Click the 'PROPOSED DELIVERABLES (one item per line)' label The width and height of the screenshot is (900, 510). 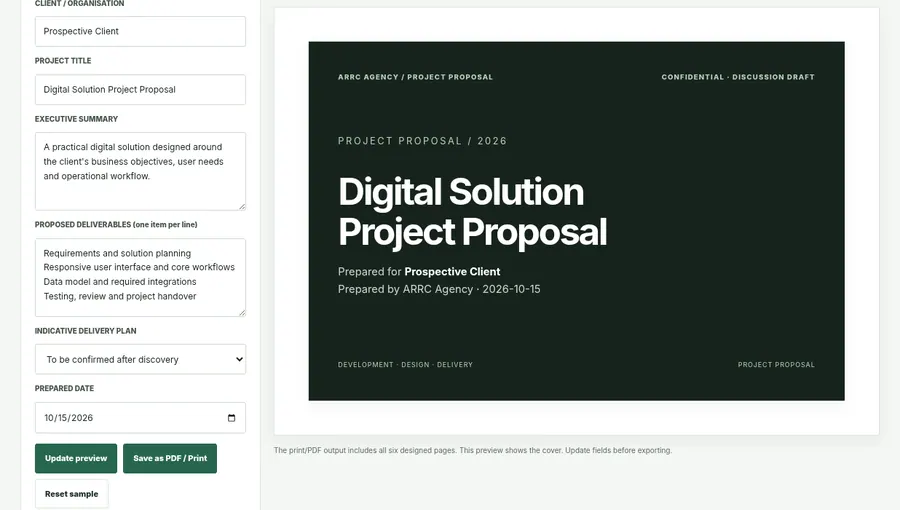[116, 225]
